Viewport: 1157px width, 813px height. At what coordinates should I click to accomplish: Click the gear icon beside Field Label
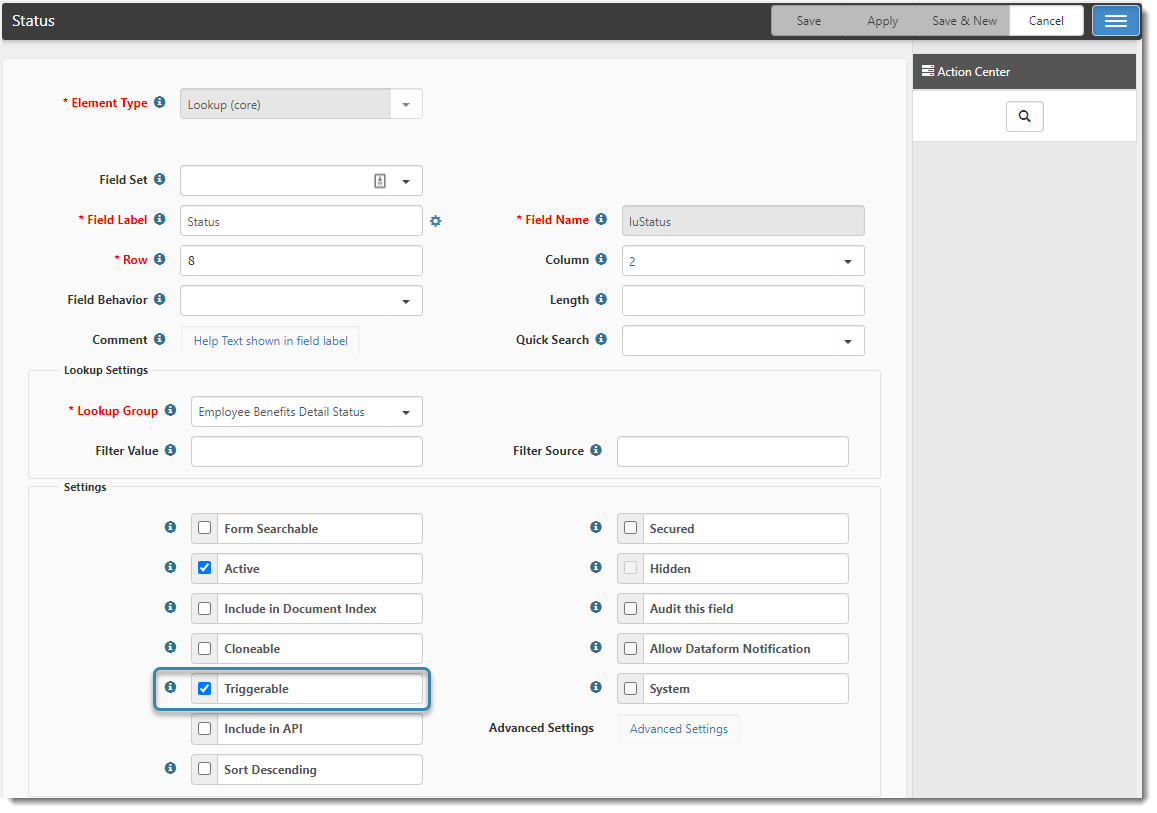click(435, 221)
